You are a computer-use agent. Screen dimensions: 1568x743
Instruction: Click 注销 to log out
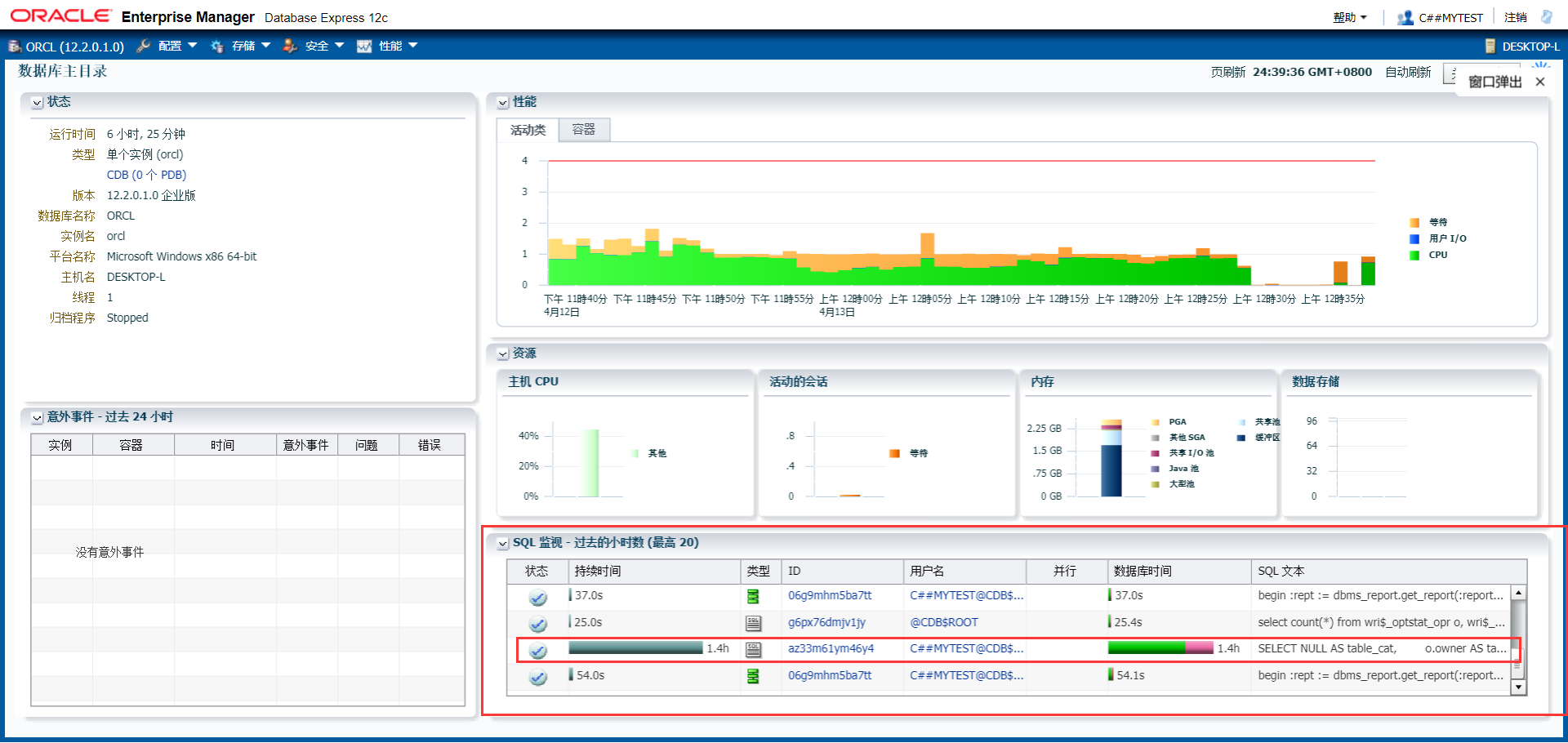[1515, 16]
